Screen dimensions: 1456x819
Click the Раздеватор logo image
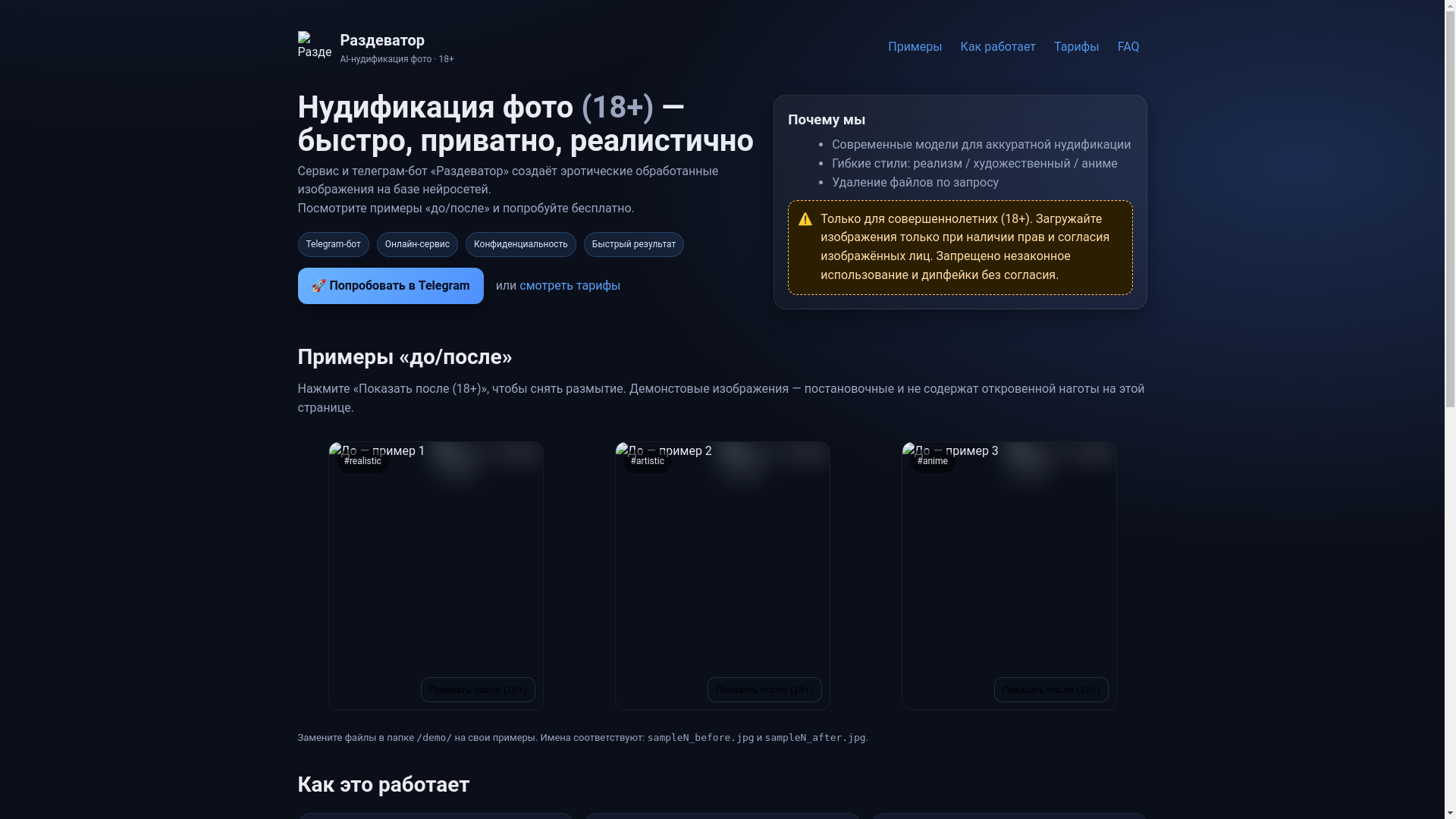click(314, 45)
